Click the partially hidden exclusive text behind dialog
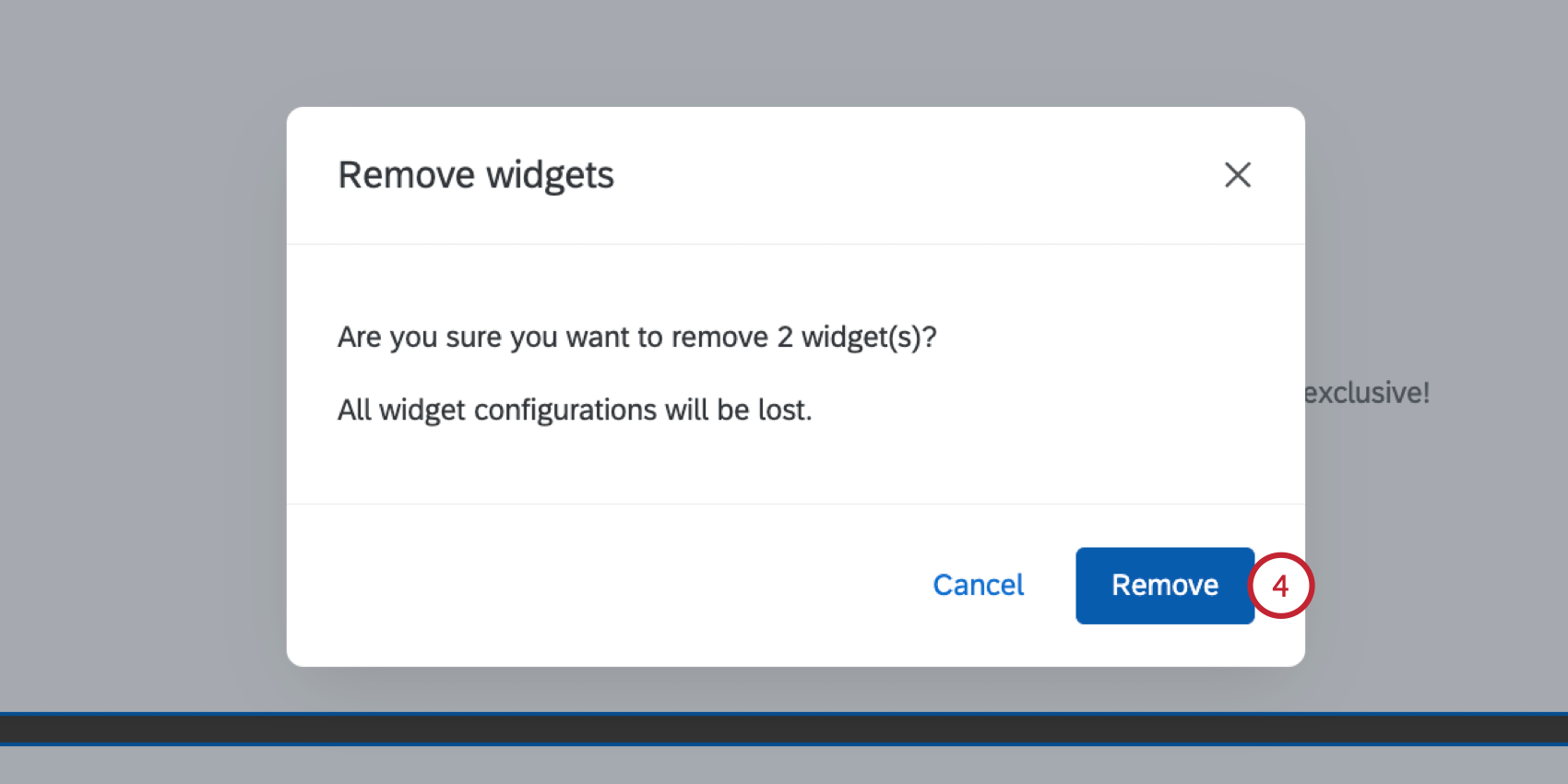This screenshot has height=784, width=1568. [1365, 392]
